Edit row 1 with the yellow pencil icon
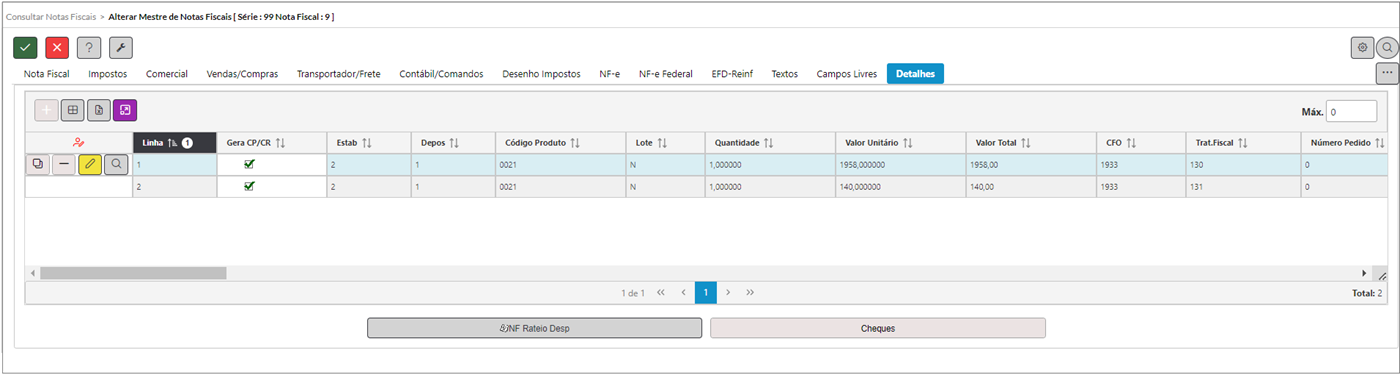This screenshot has width=1400, height=375. pyautogui.click(x=90, y=163)
